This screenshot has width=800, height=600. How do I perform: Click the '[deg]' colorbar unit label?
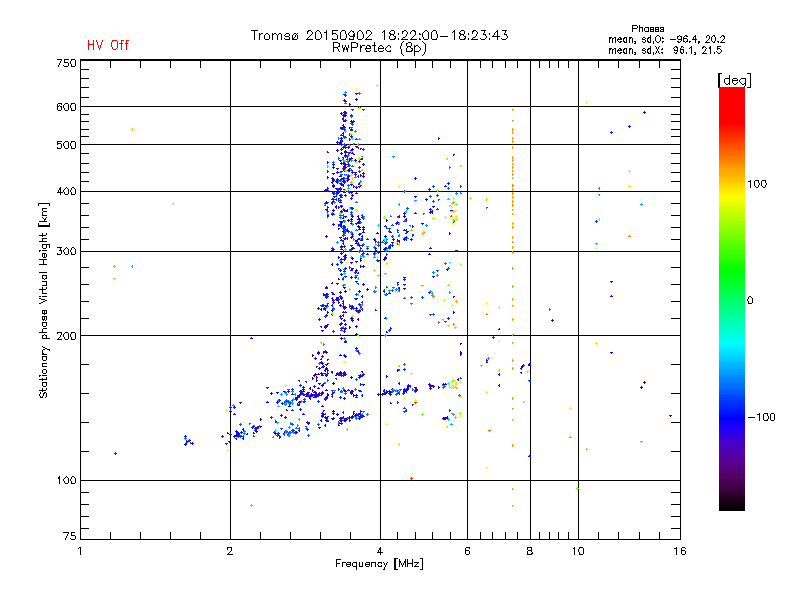tap(734, 80)
